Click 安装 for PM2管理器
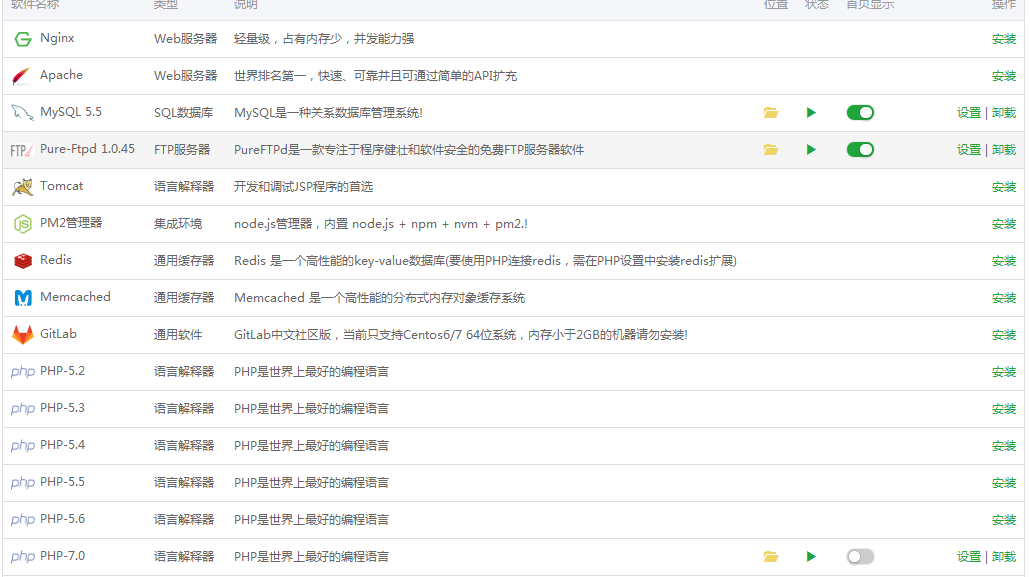Viewport: 1030px width, 577px height. 1004,224
